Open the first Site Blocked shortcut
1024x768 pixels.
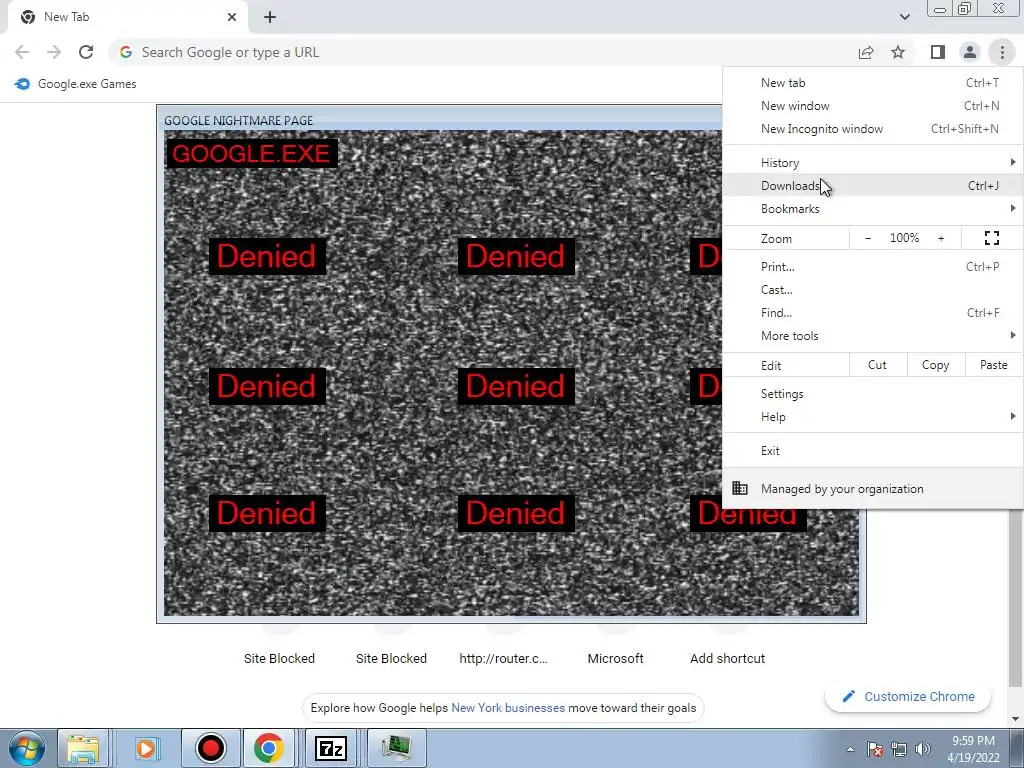tap(279, 658)
